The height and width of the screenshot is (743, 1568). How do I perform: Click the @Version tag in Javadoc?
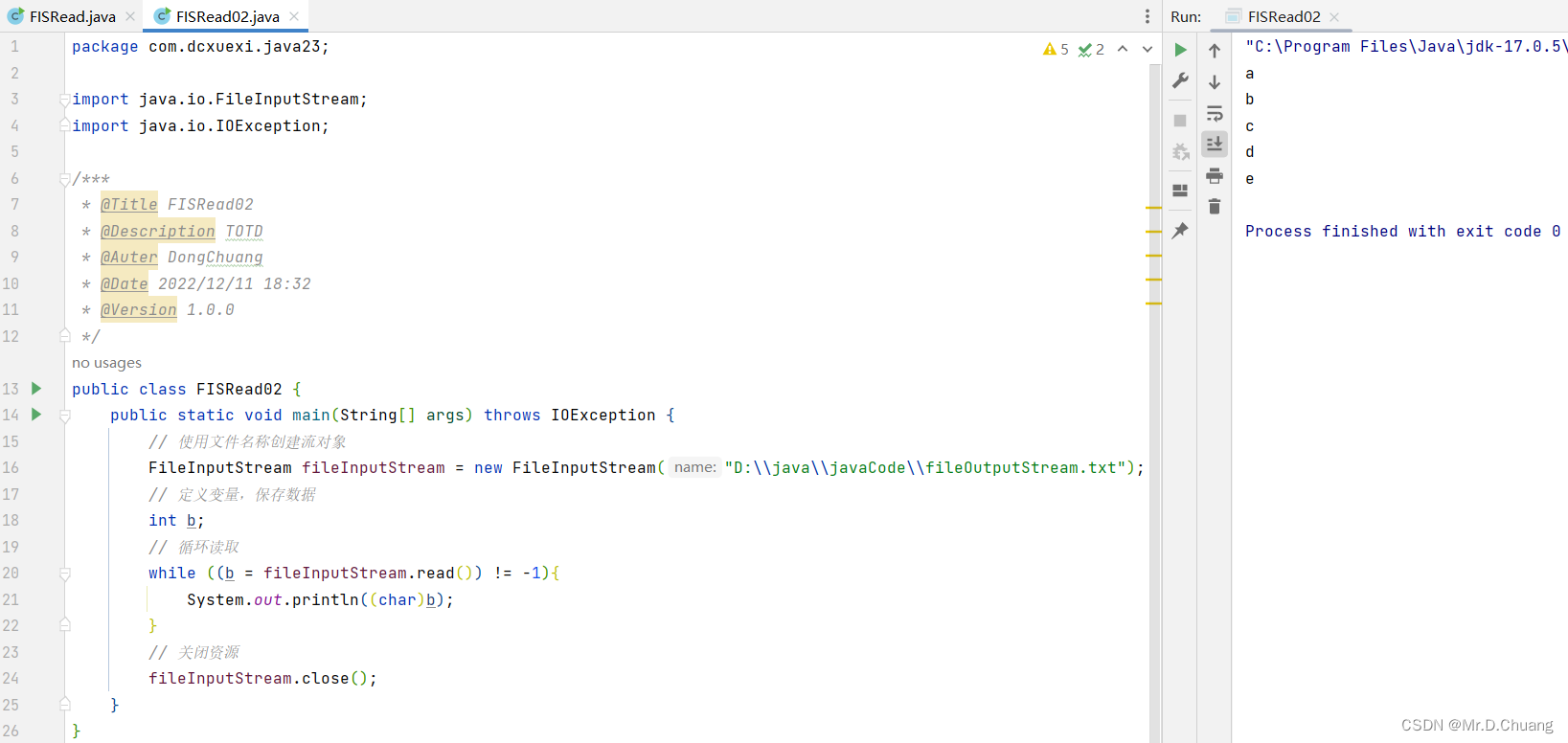pyautogui.click(x=138, y=309)
